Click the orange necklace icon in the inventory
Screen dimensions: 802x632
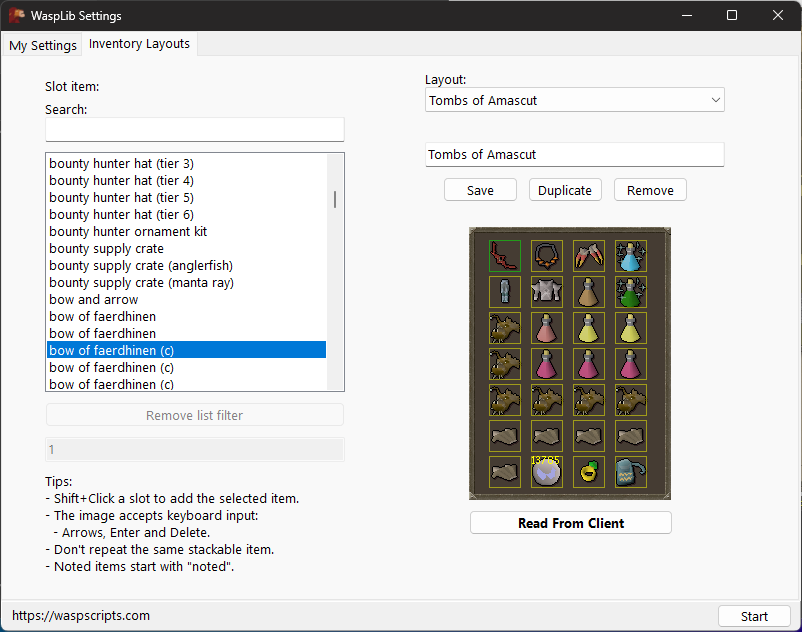point(547,256)
